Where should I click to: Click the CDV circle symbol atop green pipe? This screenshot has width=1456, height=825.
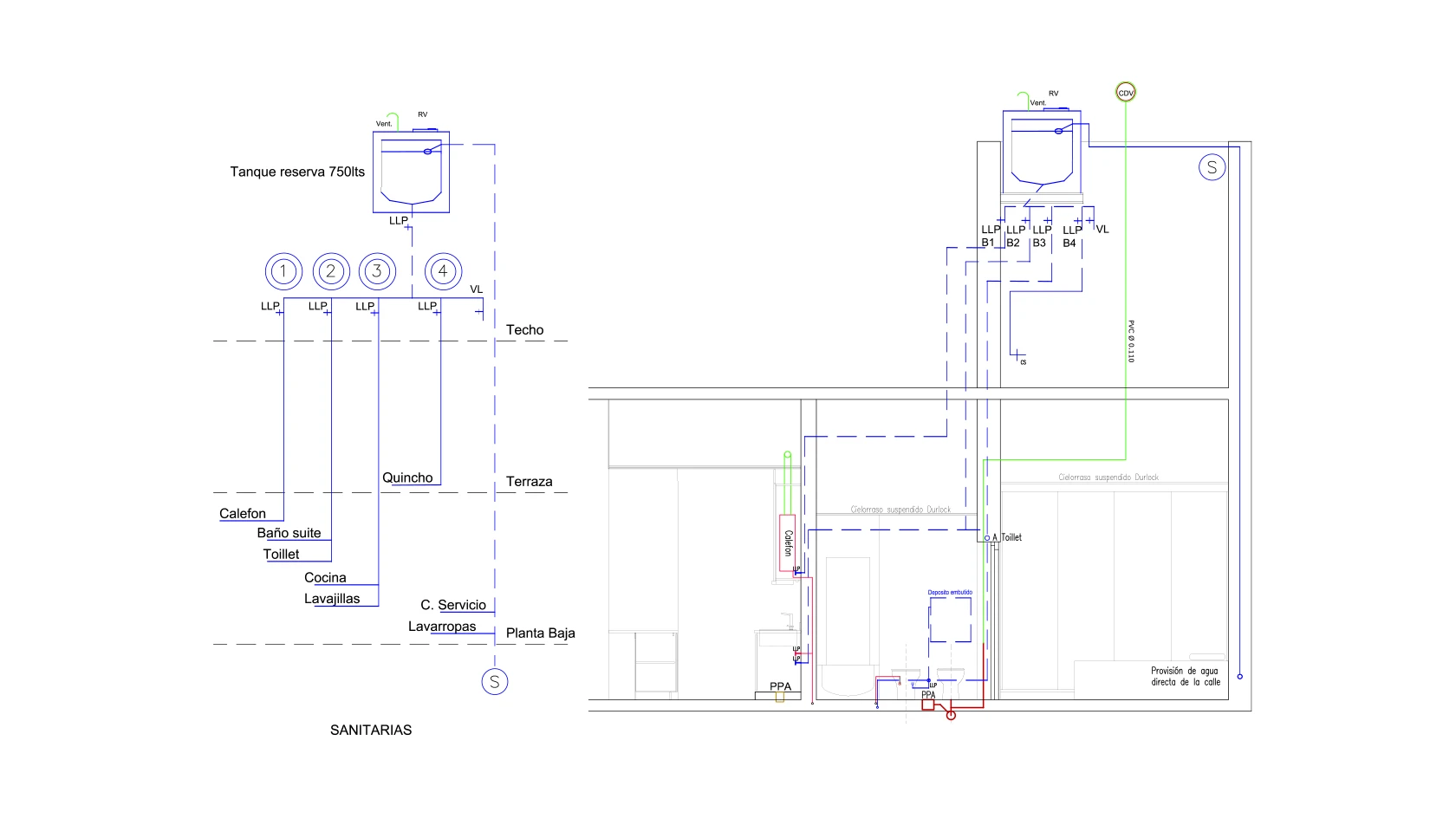[x=1125, y=93]
